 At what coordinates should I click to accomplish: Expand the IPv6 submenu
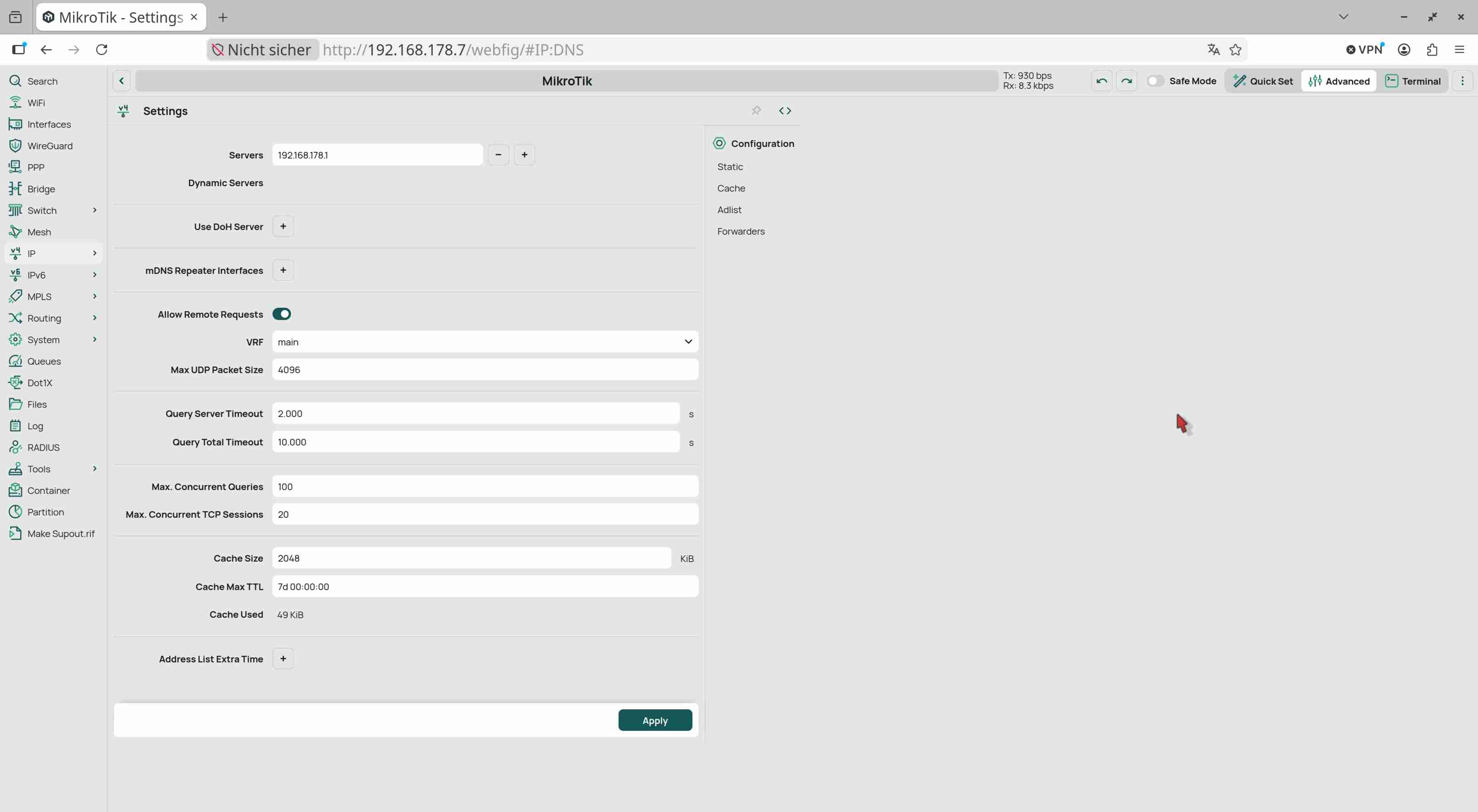[95, 275]
